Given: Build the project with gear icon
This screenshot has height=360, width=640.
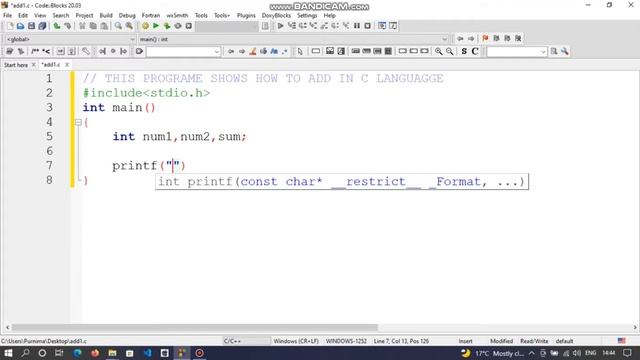Looking at the screenshot, I should pos(145,26).
